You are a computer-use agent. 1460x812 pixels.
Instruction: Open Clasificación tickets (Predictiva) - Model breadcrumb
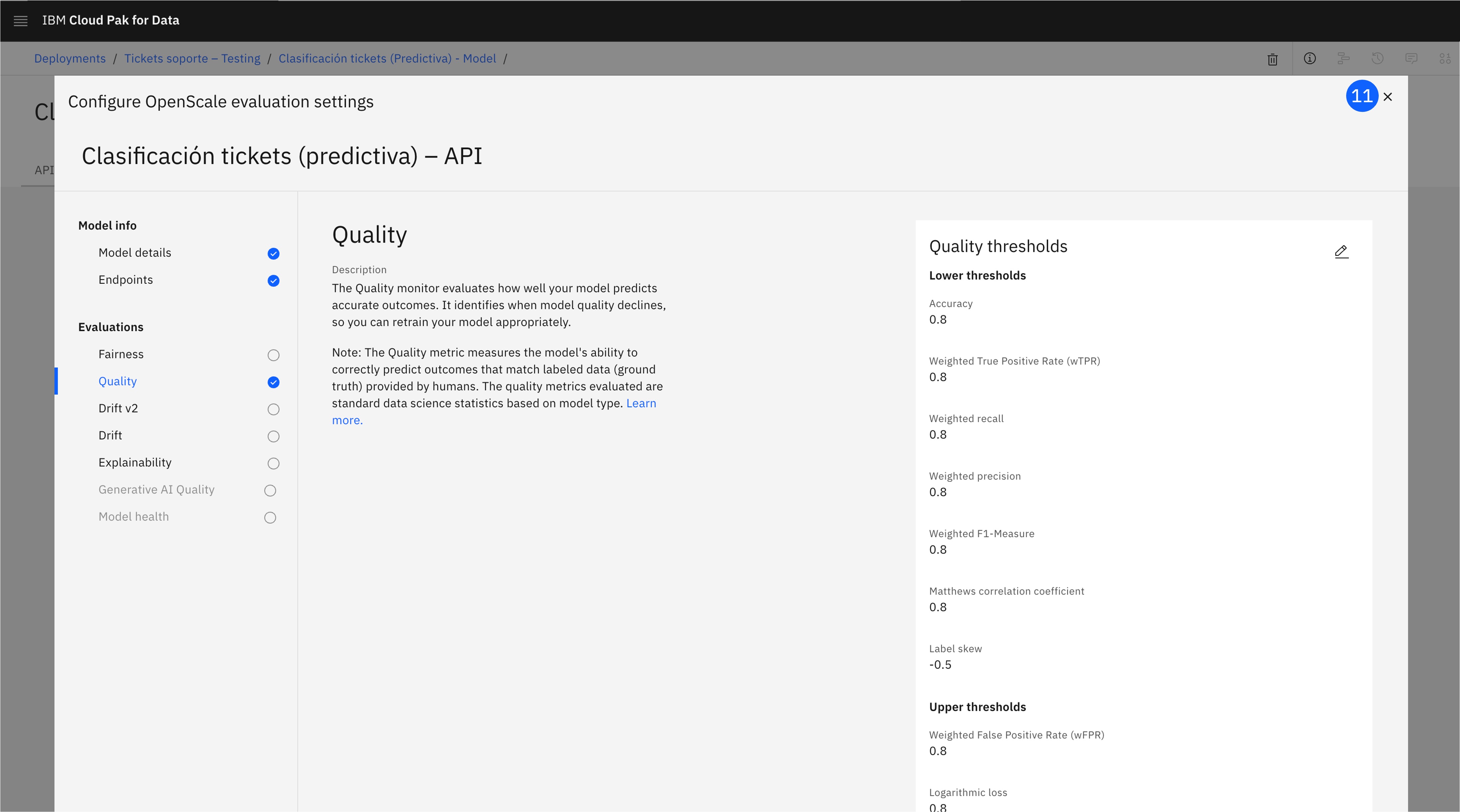coord(387,58)
